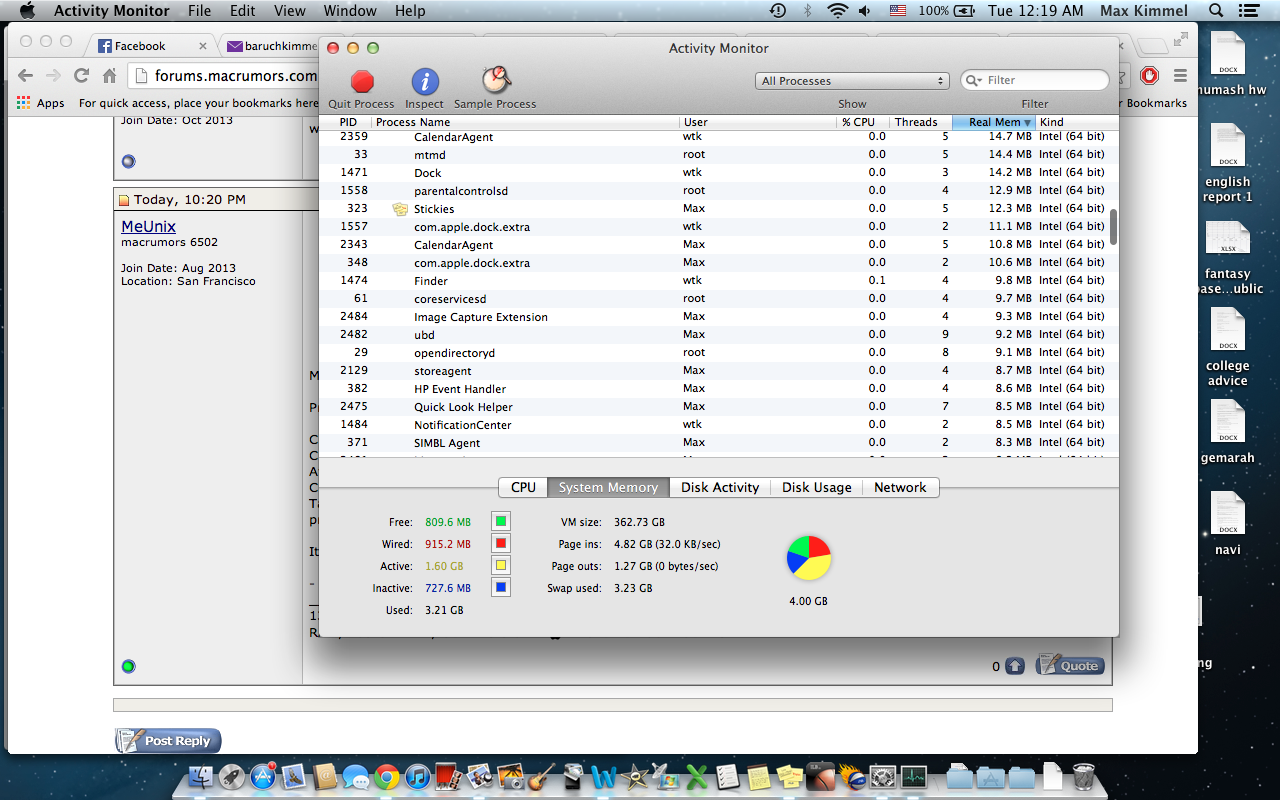Switch to the Facebook tab in Chrome

150,46
